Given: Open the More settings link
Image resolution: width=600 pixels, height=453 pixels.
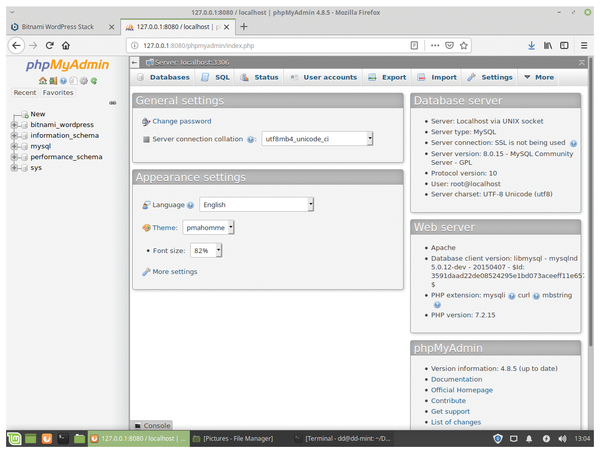Looking at the screenshot, I should [174, 272].
